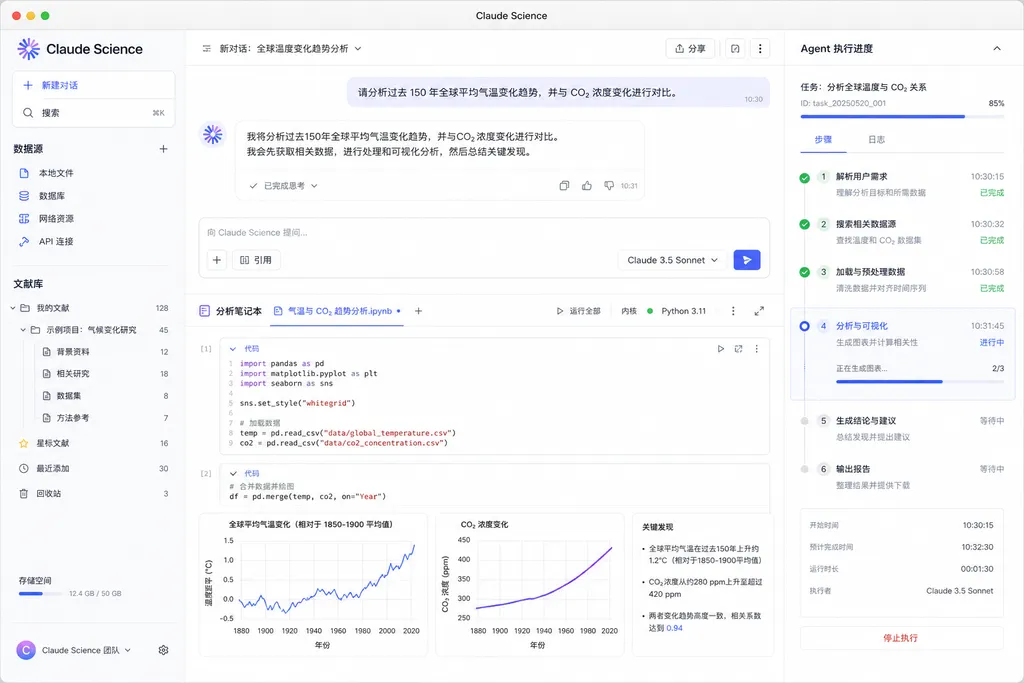Open the notebook more options menu

click(x=733, y=311)
